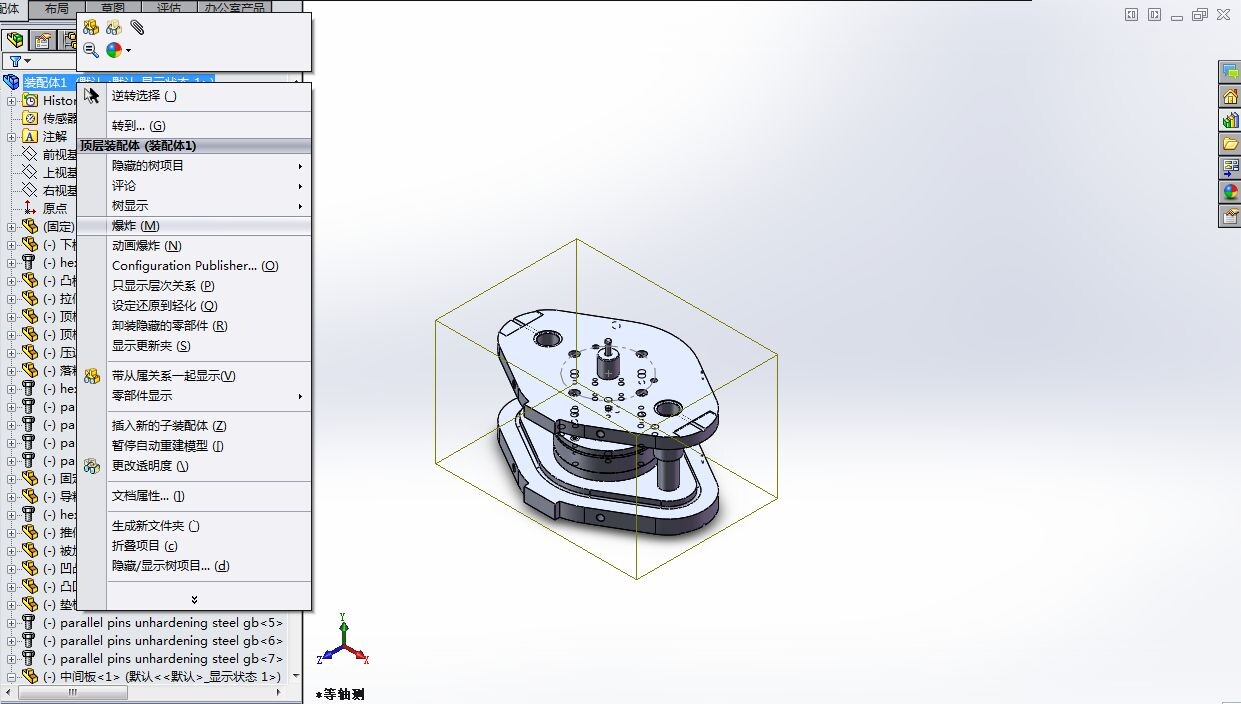Switch to the 办公室产品 tab
Image resolution: width=1241 pixels, height=704 pixels.
point(234,8)
